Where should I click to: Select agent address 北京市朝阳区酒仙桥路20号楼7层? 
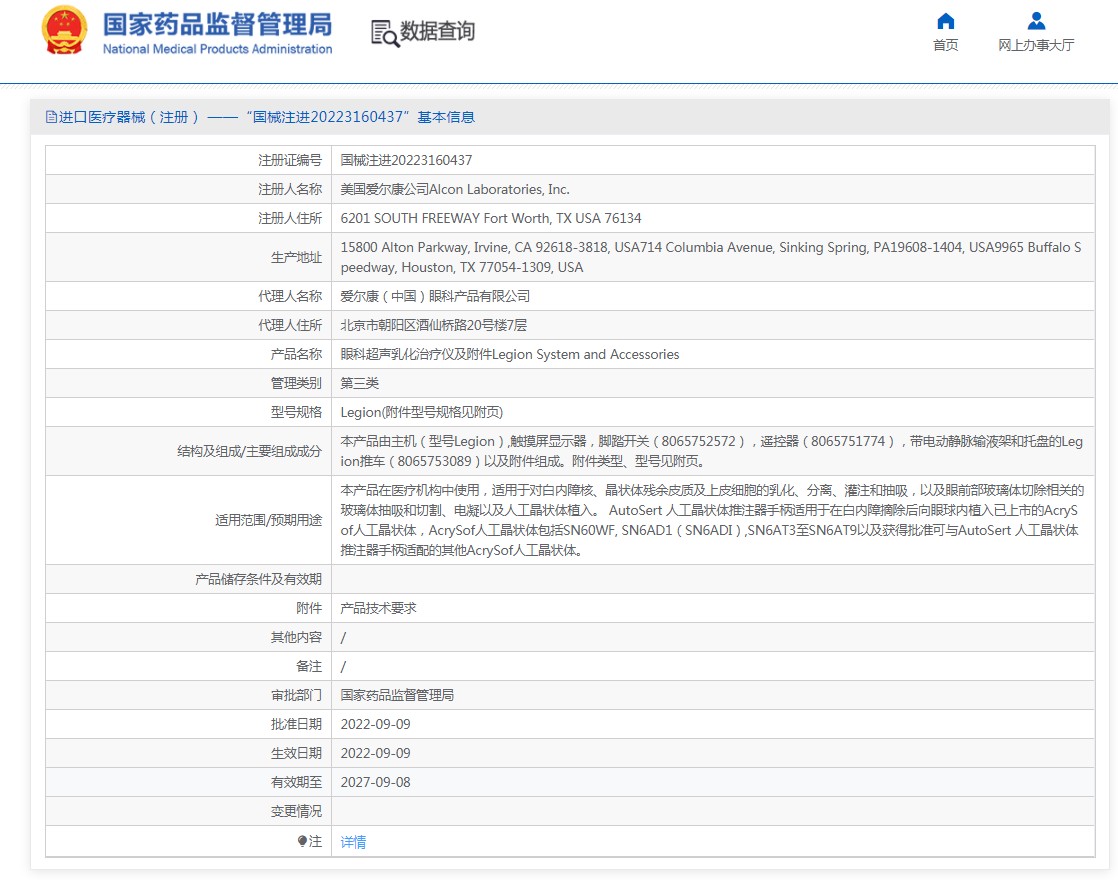pyautogui.click(x=434, y=325)
